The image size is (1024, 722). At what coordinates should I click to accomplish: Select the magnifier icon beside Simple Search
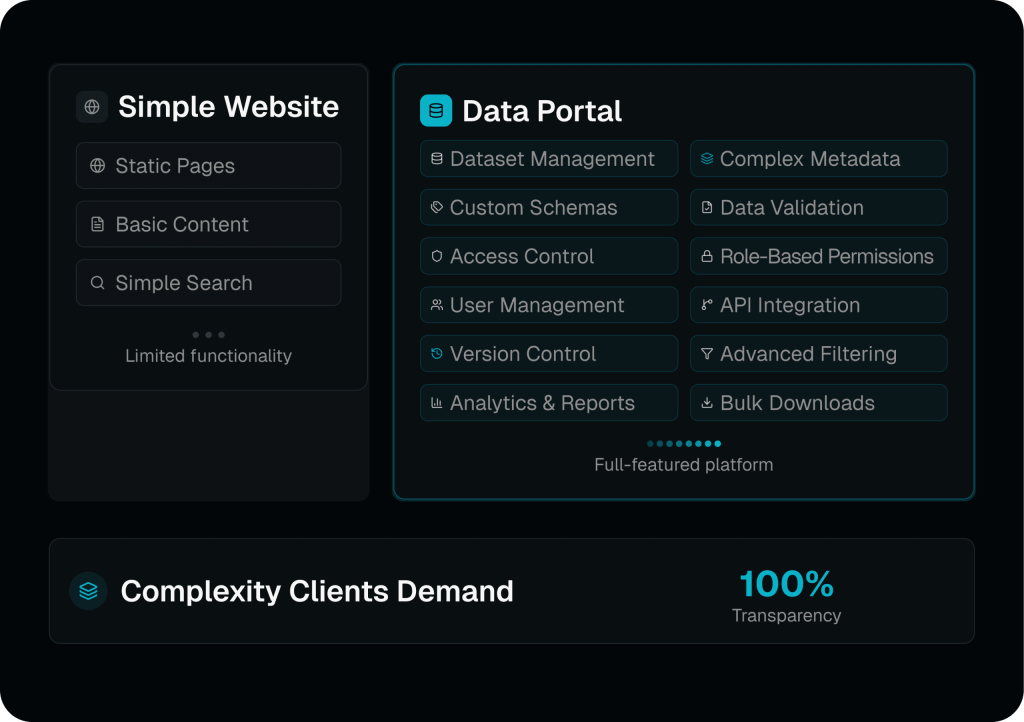point(97,283)
